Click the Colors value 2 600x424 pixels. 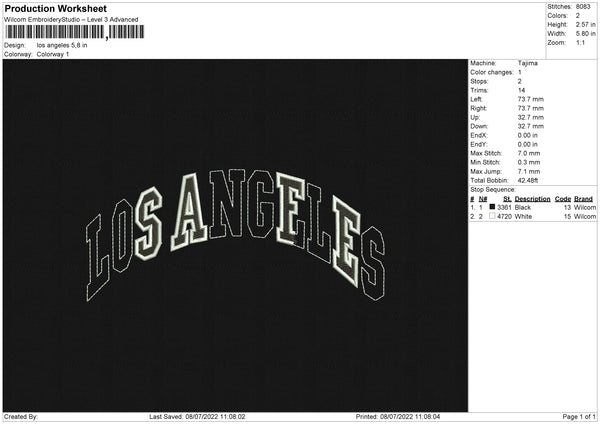pyautogui.click(x=578, y=16)
